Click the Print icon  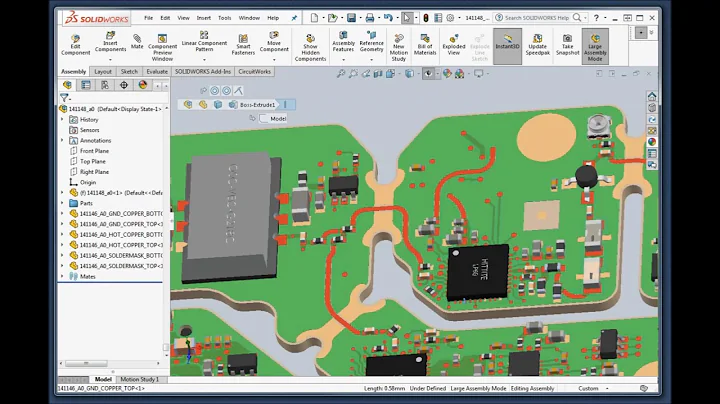click(370, 18)
